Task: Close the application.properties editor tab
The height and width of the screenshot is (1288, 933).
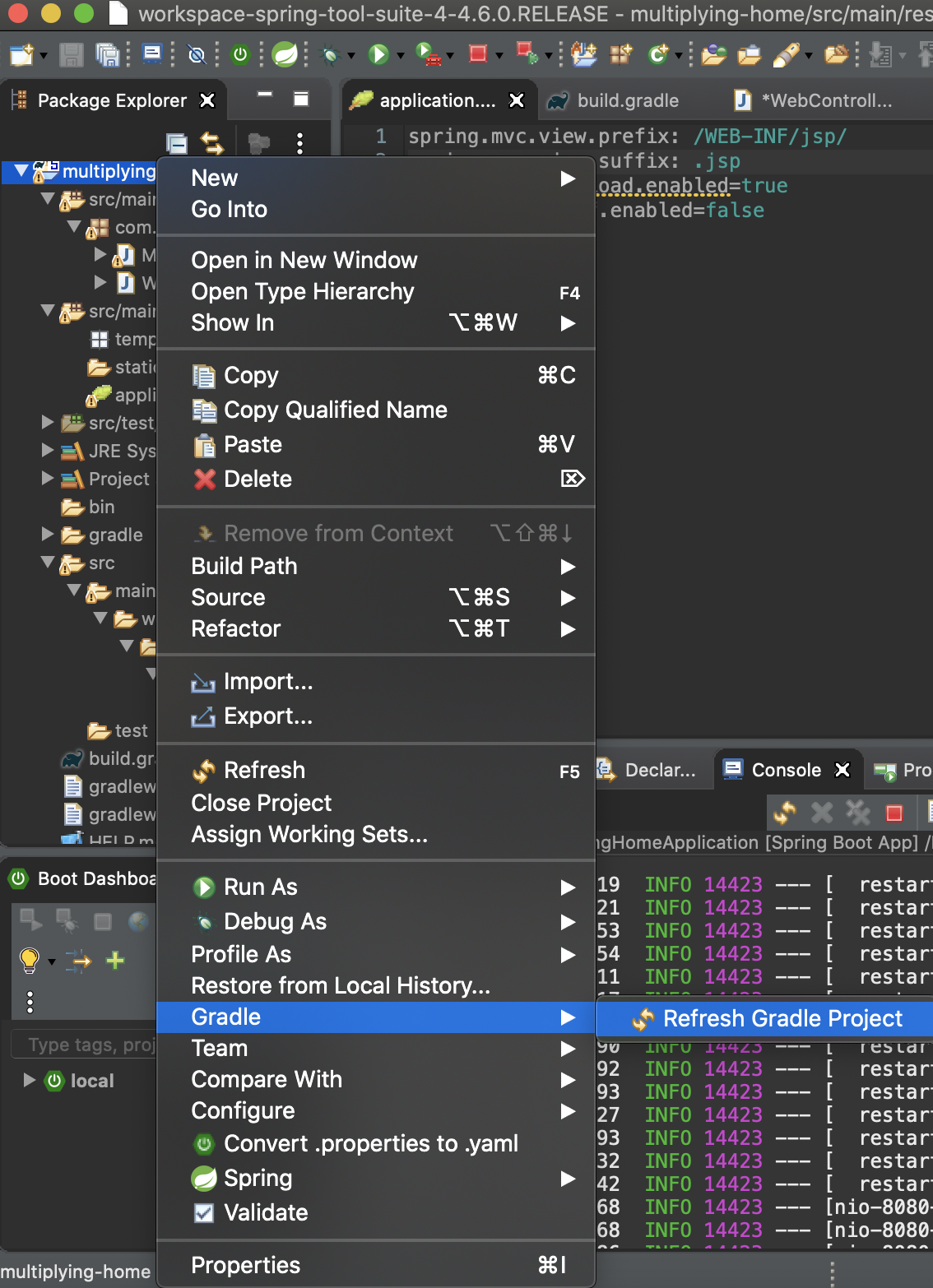Action: pyautogui.click(x=517, y=100)
